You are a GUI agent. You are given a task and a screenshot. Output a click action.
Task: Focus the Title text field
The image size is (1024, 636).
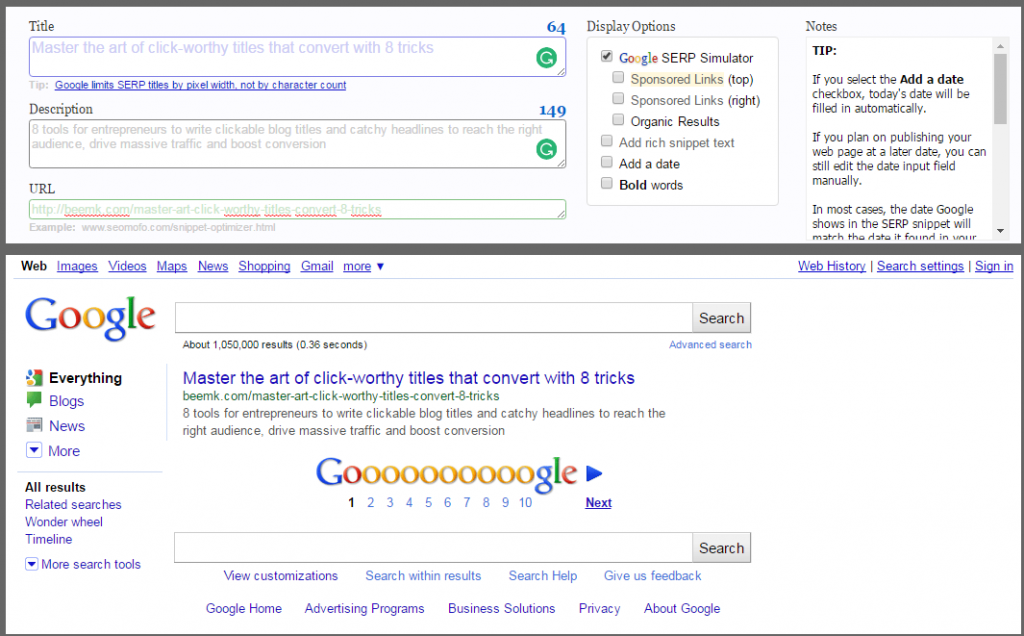pyautogui.click(x=297, y=57)
